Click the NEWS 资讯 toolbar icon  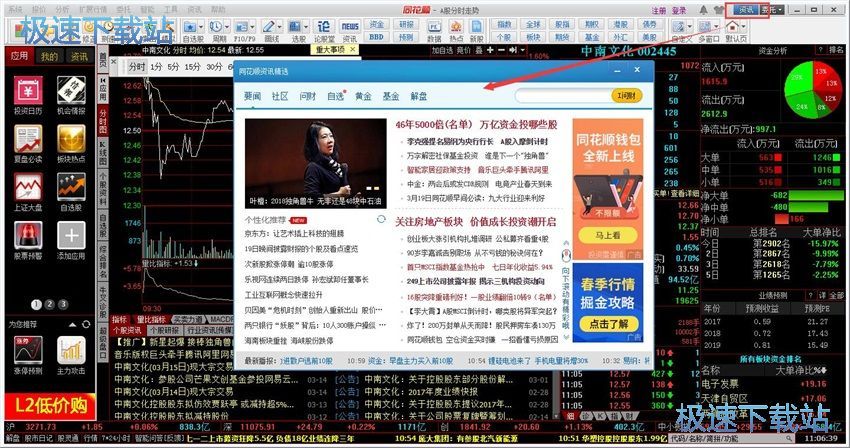(350, 26)
